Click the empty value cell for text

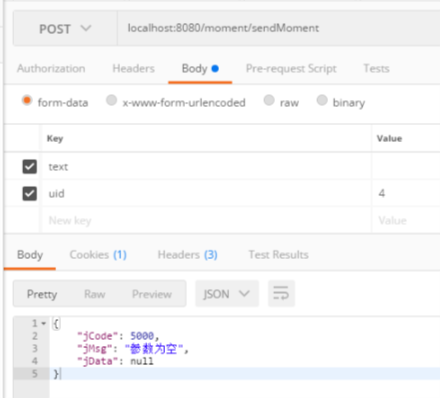[x=406, y=166]
